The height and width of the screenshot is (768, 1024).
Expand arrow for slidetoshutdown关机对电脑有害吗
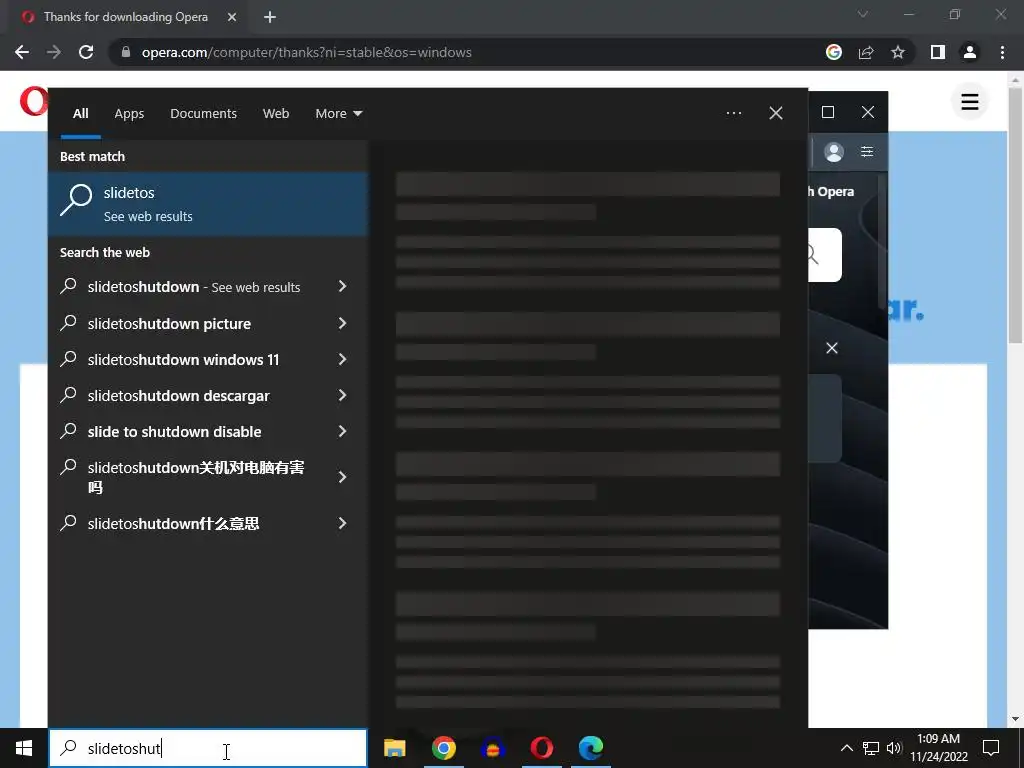pos(342,477)
